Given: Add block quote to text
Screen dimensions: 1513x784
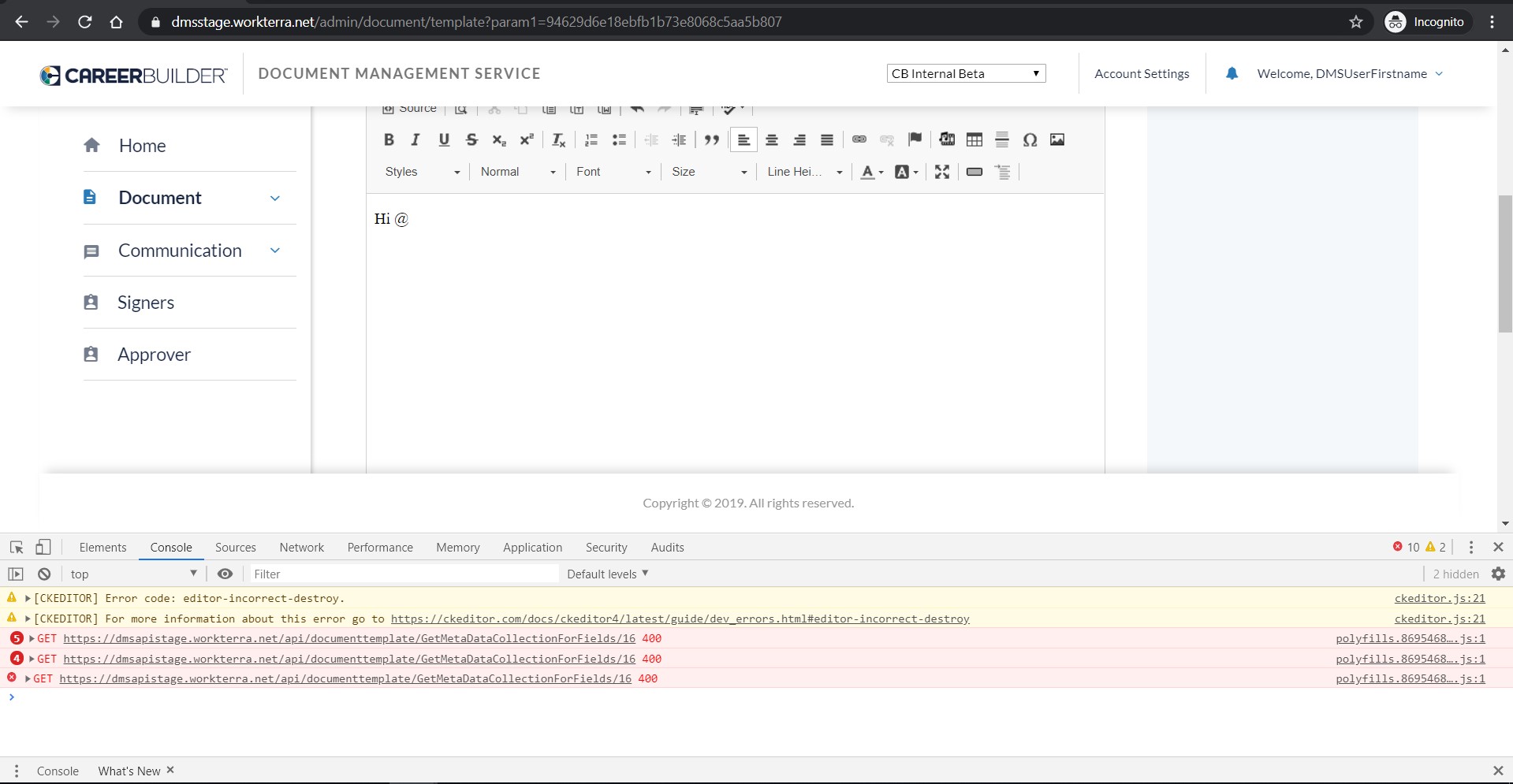Looking at the screenshot, I should [x=712, y=139].
